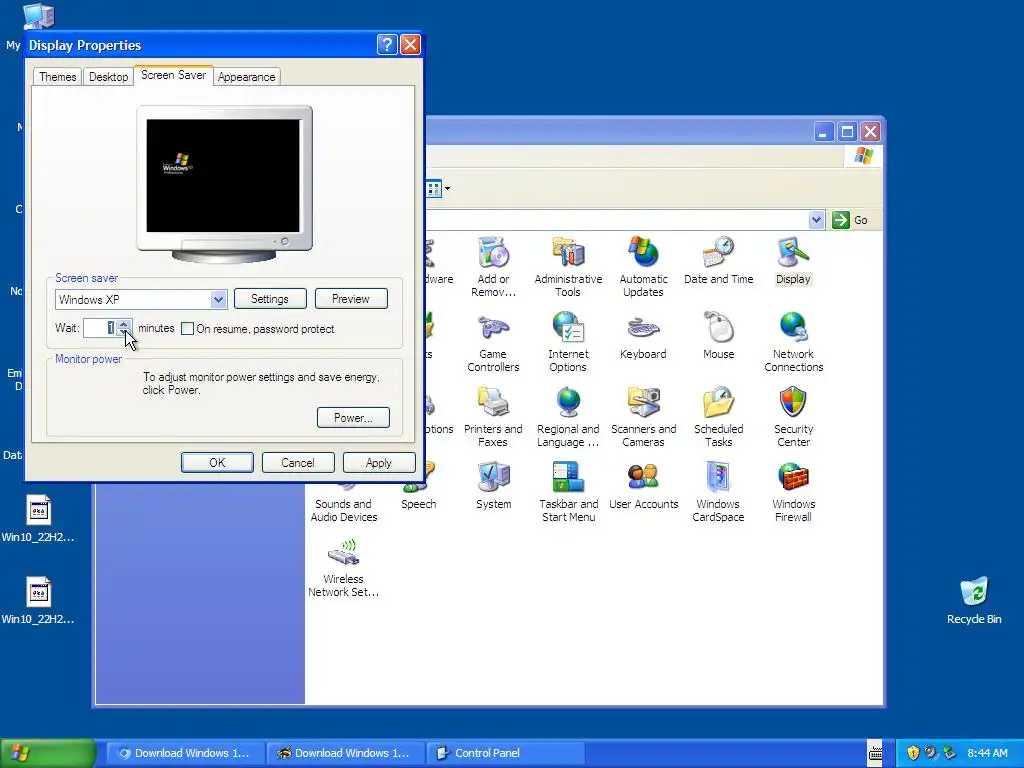Open Internet Options applet
1024x768 pixels.
pos(568,342)
